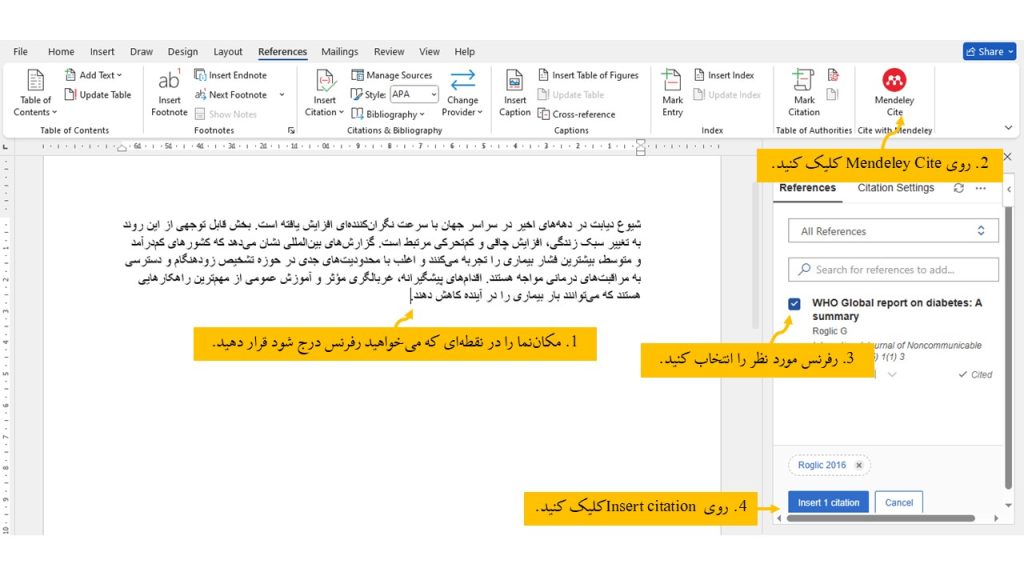
Task: Click the search references field
Action: tap(893, 269)
